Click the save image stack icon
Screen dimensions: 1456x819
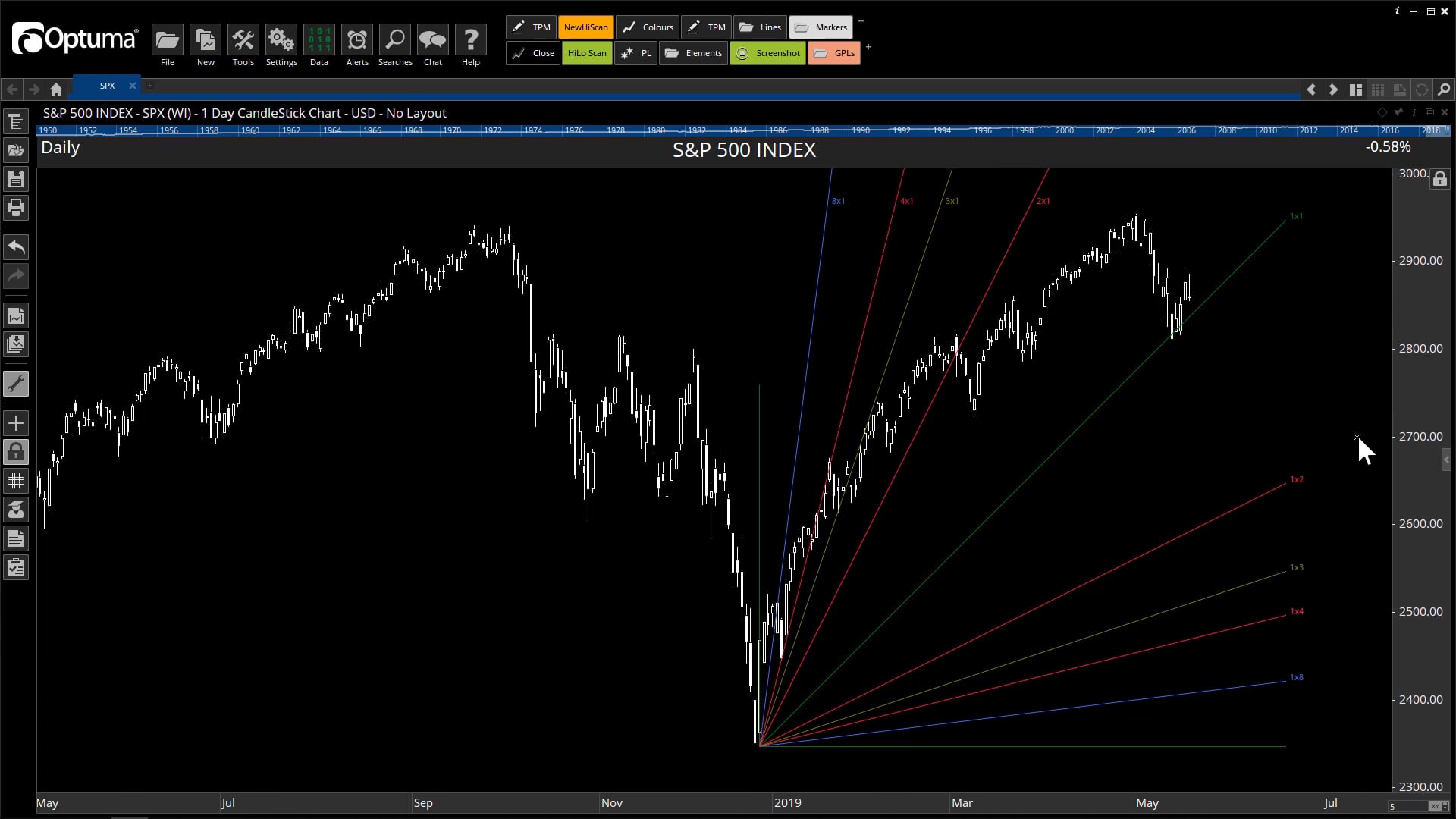click(16, 344)
